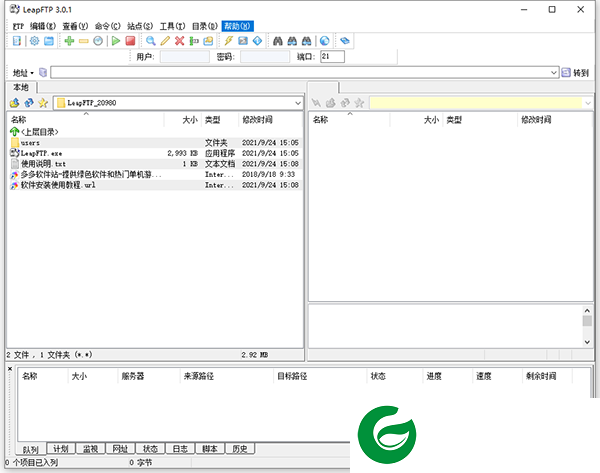This screenshot has height=473, width=600.
Task: Start queue transfer with green play icon
Action: [116, 41]
